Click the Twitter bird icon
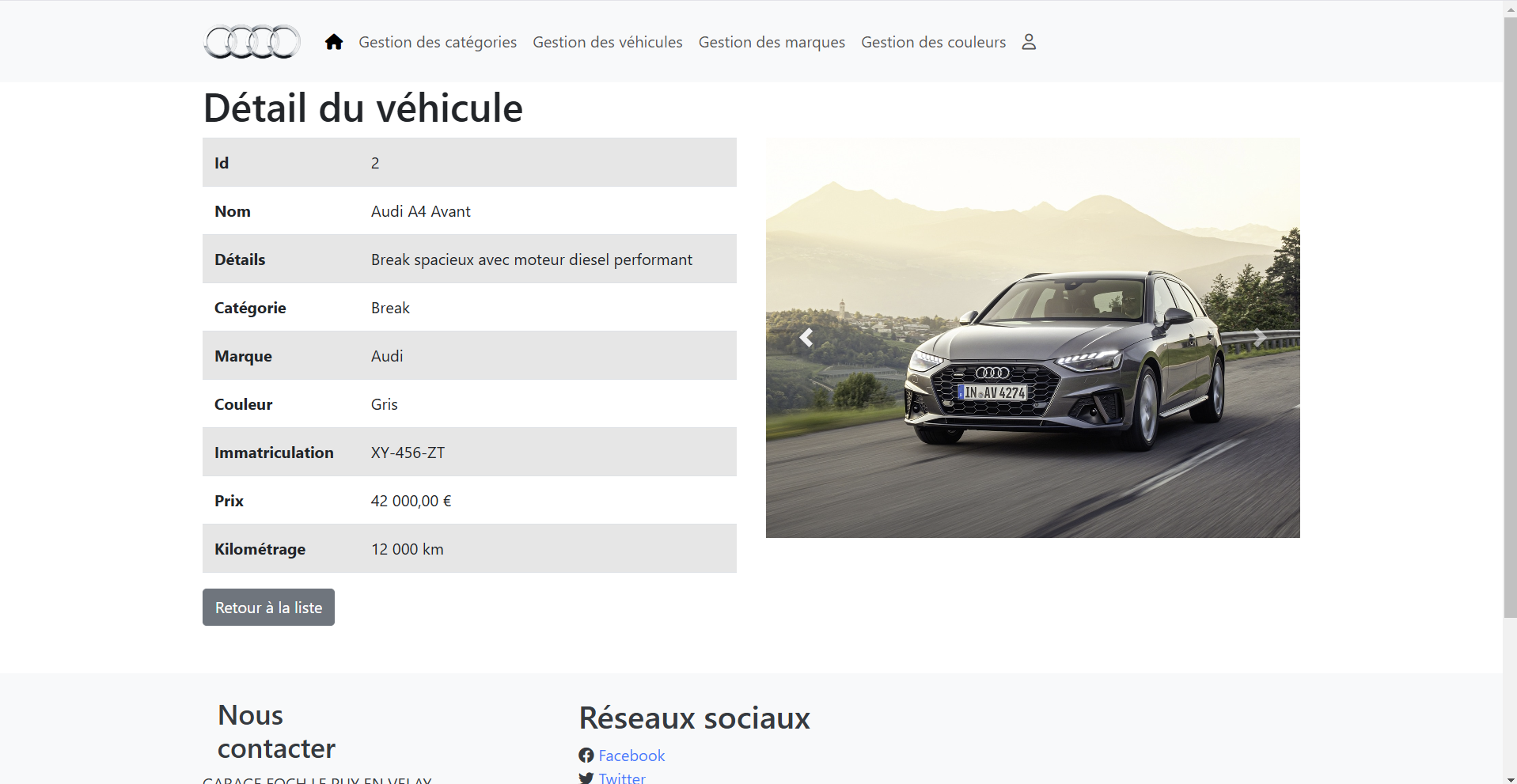Viewport: 1517px width, 784px height. pyautogui.click(x=586, y=778)
